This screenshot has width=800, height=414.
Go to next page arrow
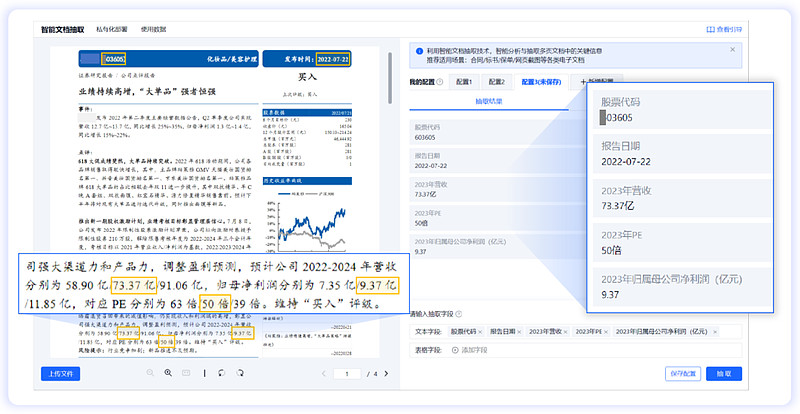(x=386, y=374)
